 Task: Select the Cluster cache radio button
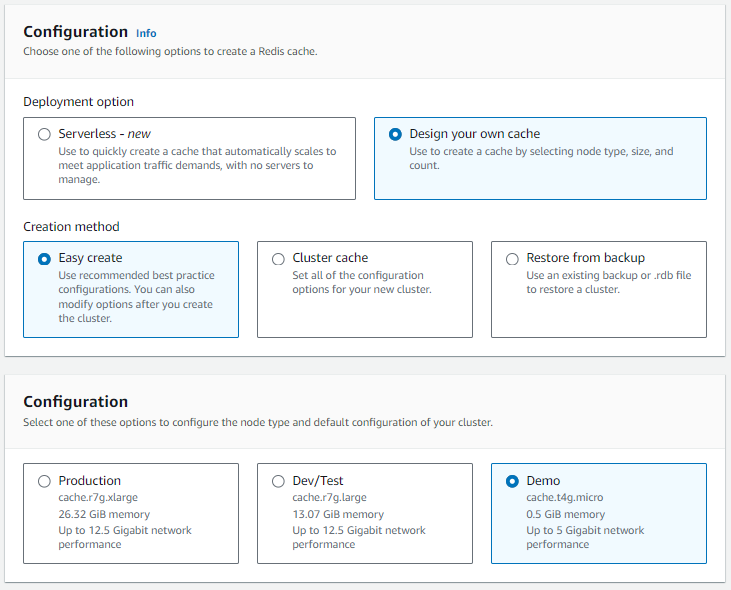(x=278, y=259)
